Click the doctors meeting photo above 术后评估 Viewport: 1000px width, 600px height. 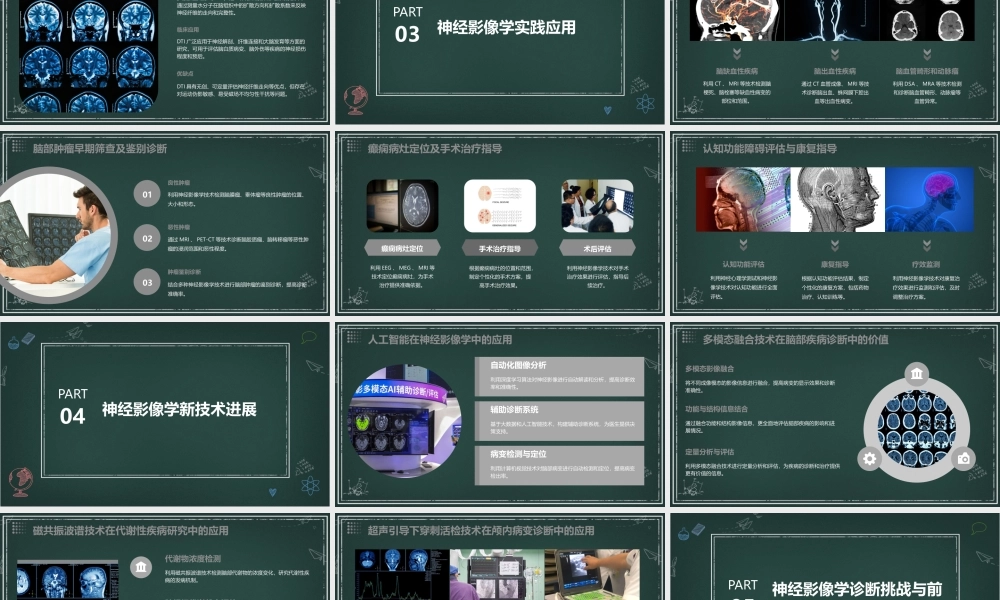coord(597,205)
